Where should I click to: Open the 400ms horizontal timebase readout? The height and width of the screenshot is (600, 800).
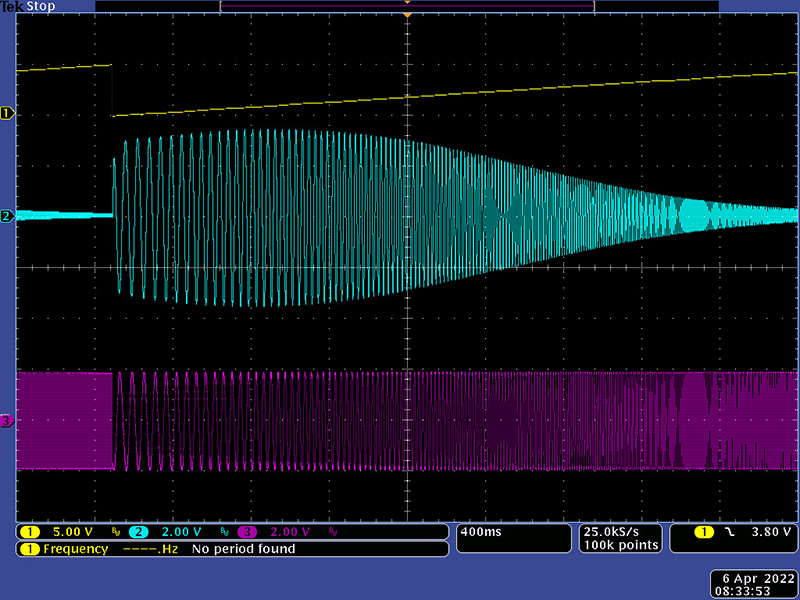pos(480,532)
